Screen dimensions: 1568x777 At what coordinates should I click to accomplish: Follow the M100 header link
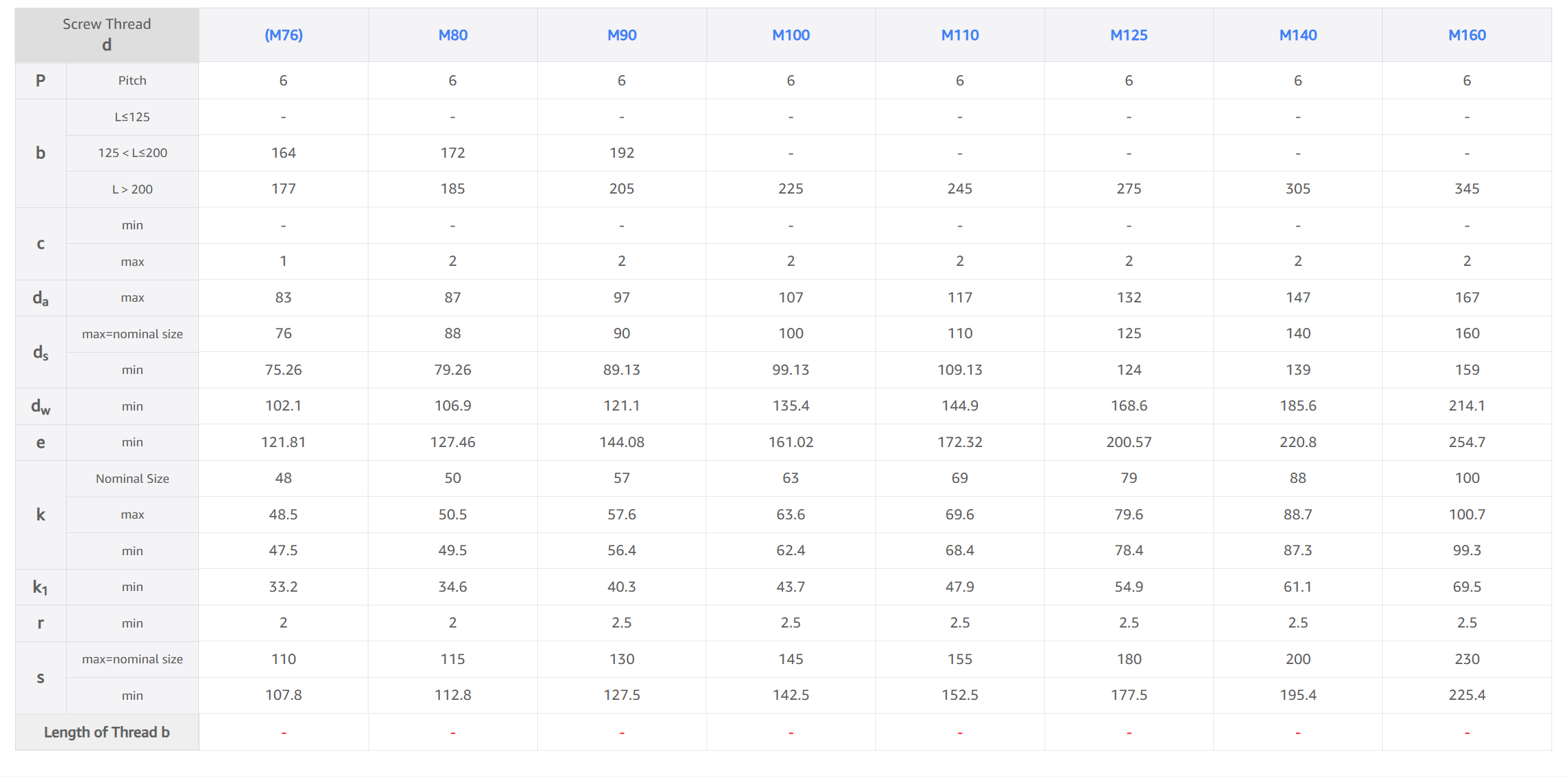(x=791, y=35)
